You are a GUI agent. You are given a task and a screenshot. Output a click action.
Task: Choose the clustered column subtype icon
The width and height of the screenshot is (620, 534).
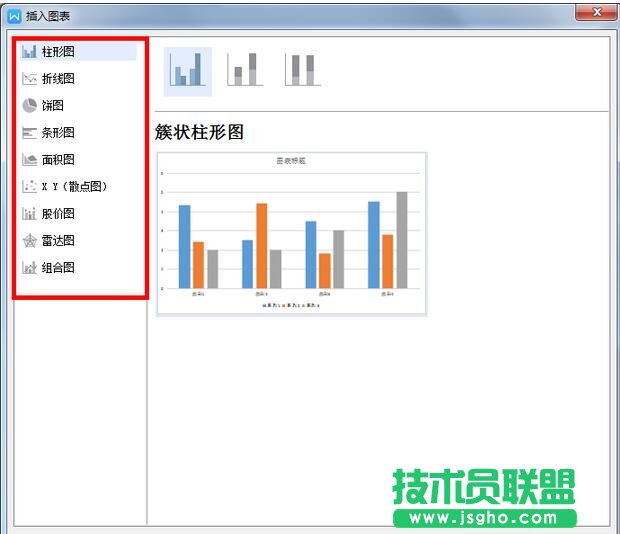click(188, 71)
